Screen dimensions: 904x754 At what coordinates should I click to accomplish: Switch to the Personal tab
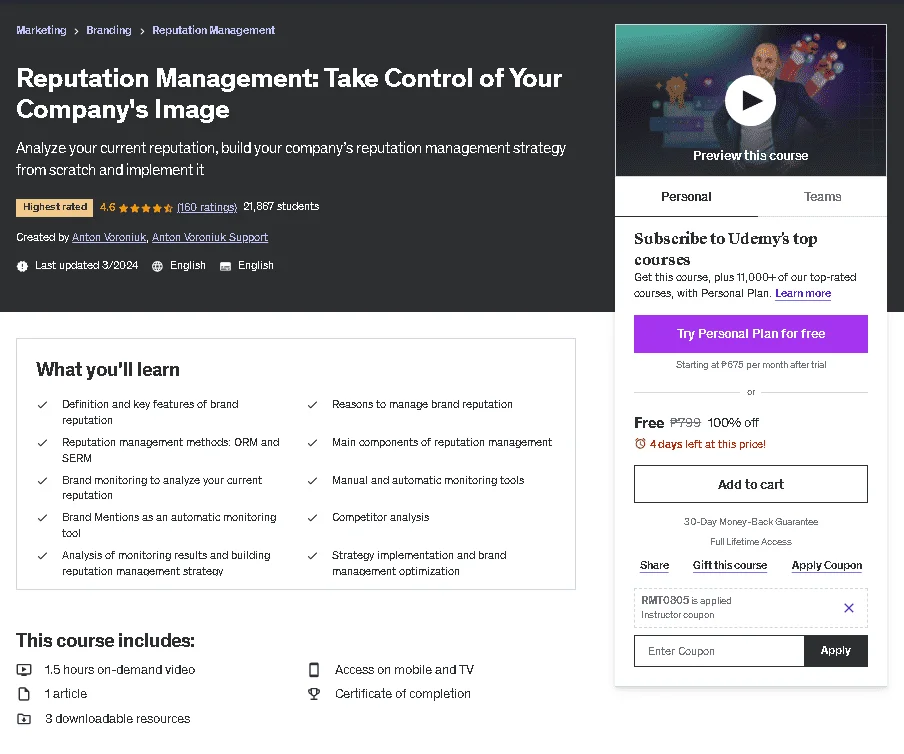[x=686, y=197]
